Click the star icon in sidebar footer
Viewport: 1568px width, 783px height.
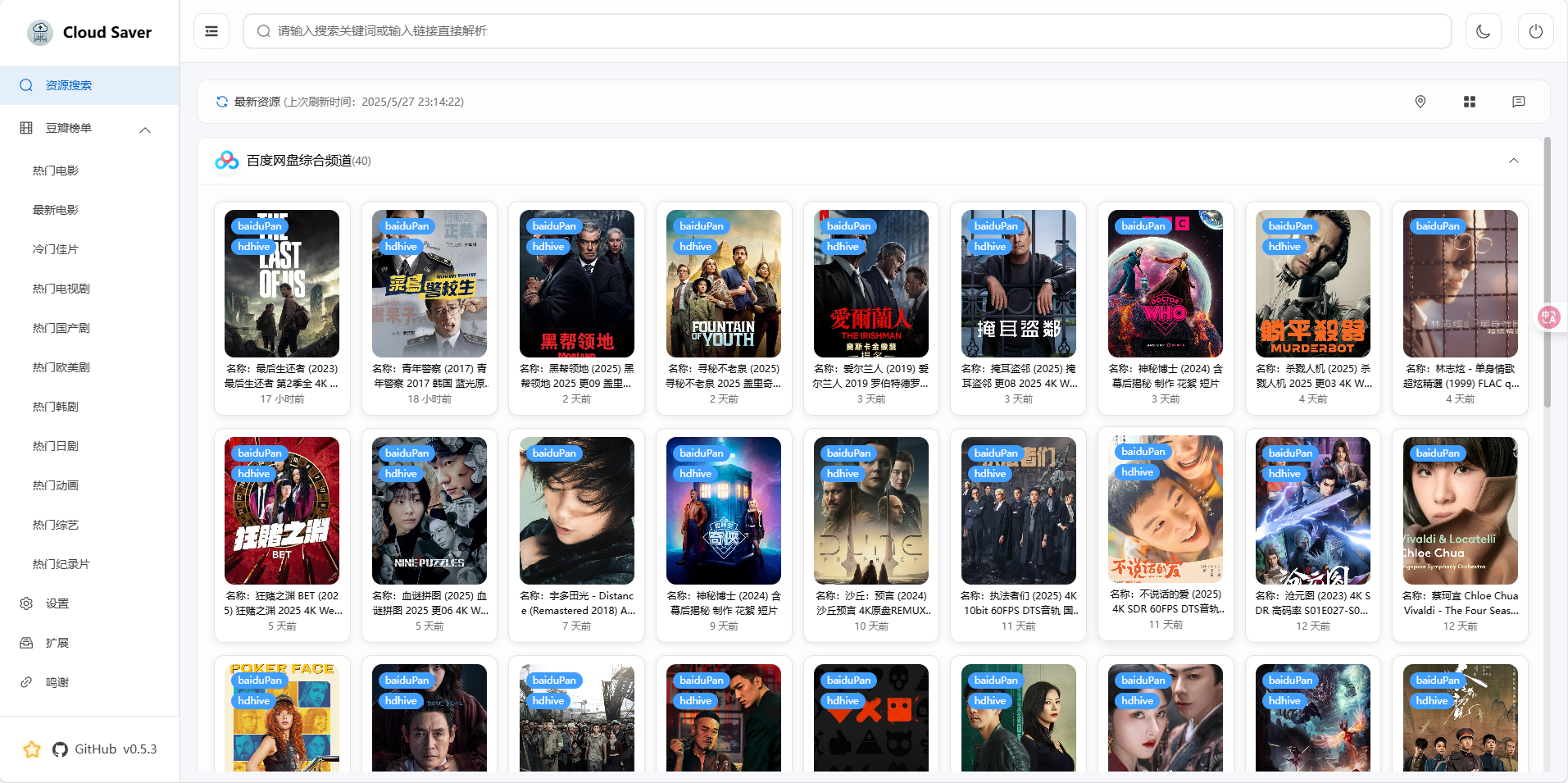pos(32,749)
